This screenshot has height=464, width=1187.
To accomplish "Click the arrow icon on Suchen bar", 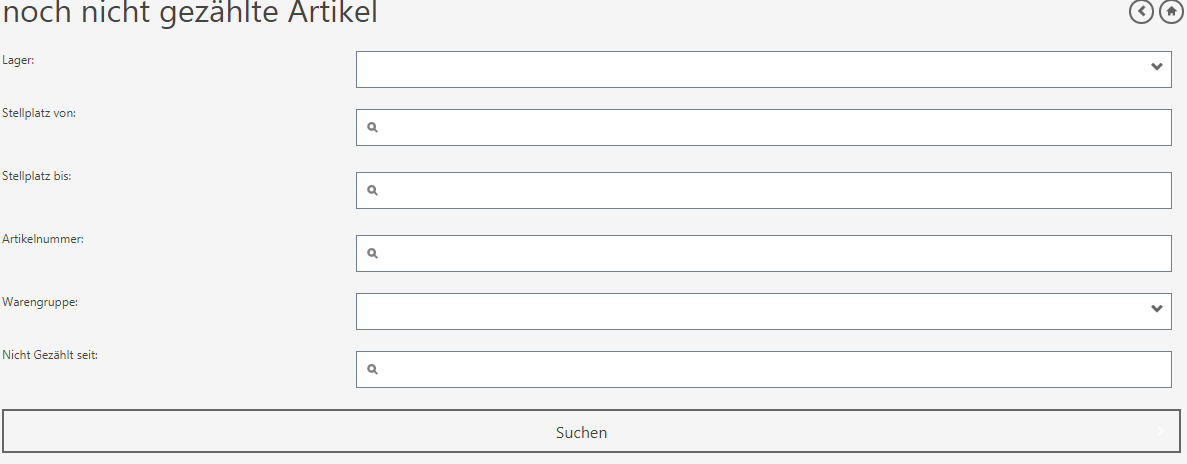I will click(1161, 432).
